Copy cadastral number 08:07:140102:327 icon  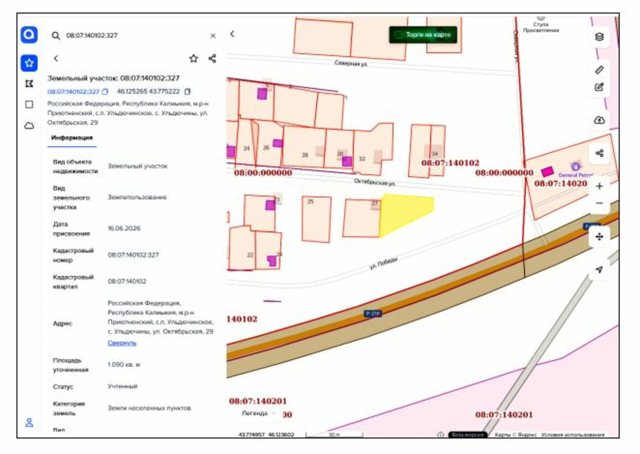tap(105, 91)
